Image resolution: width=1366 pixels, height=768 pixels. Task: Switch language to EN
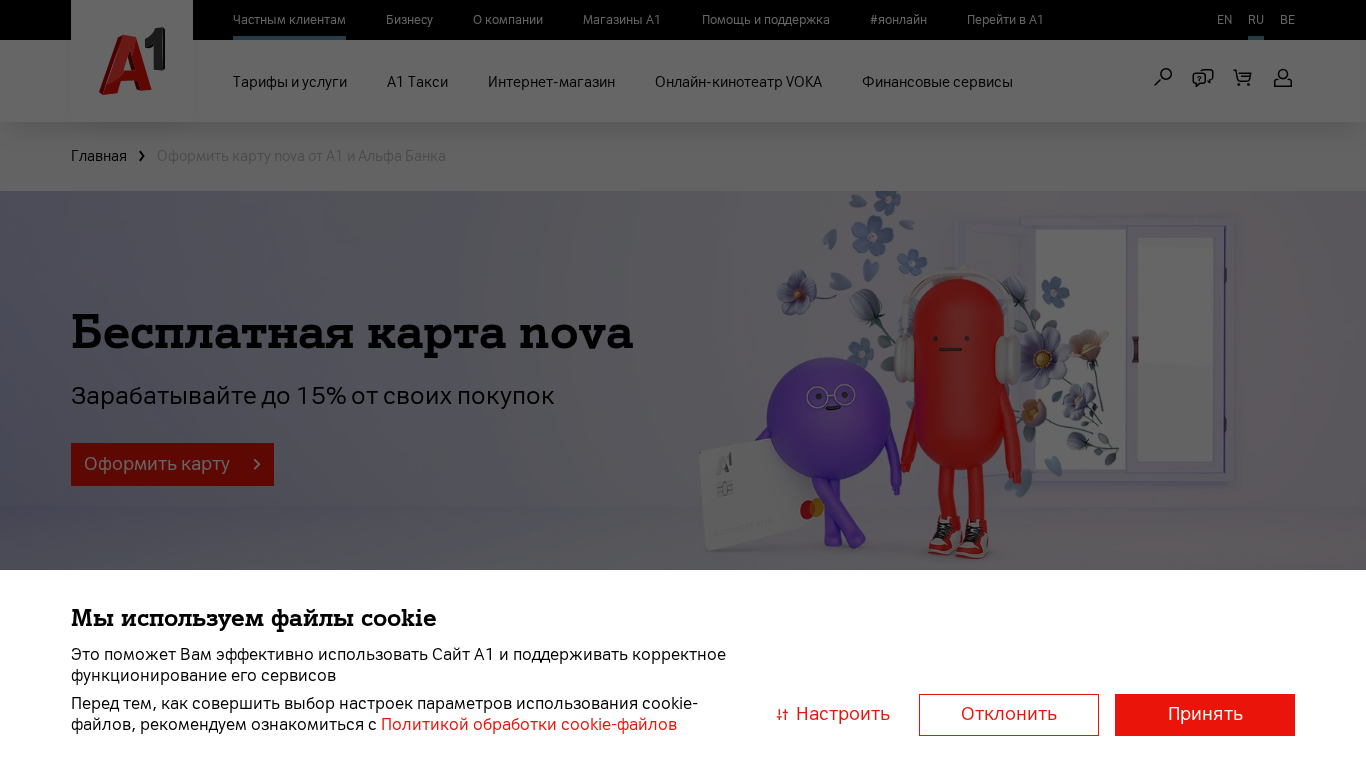pos(1225,20)
